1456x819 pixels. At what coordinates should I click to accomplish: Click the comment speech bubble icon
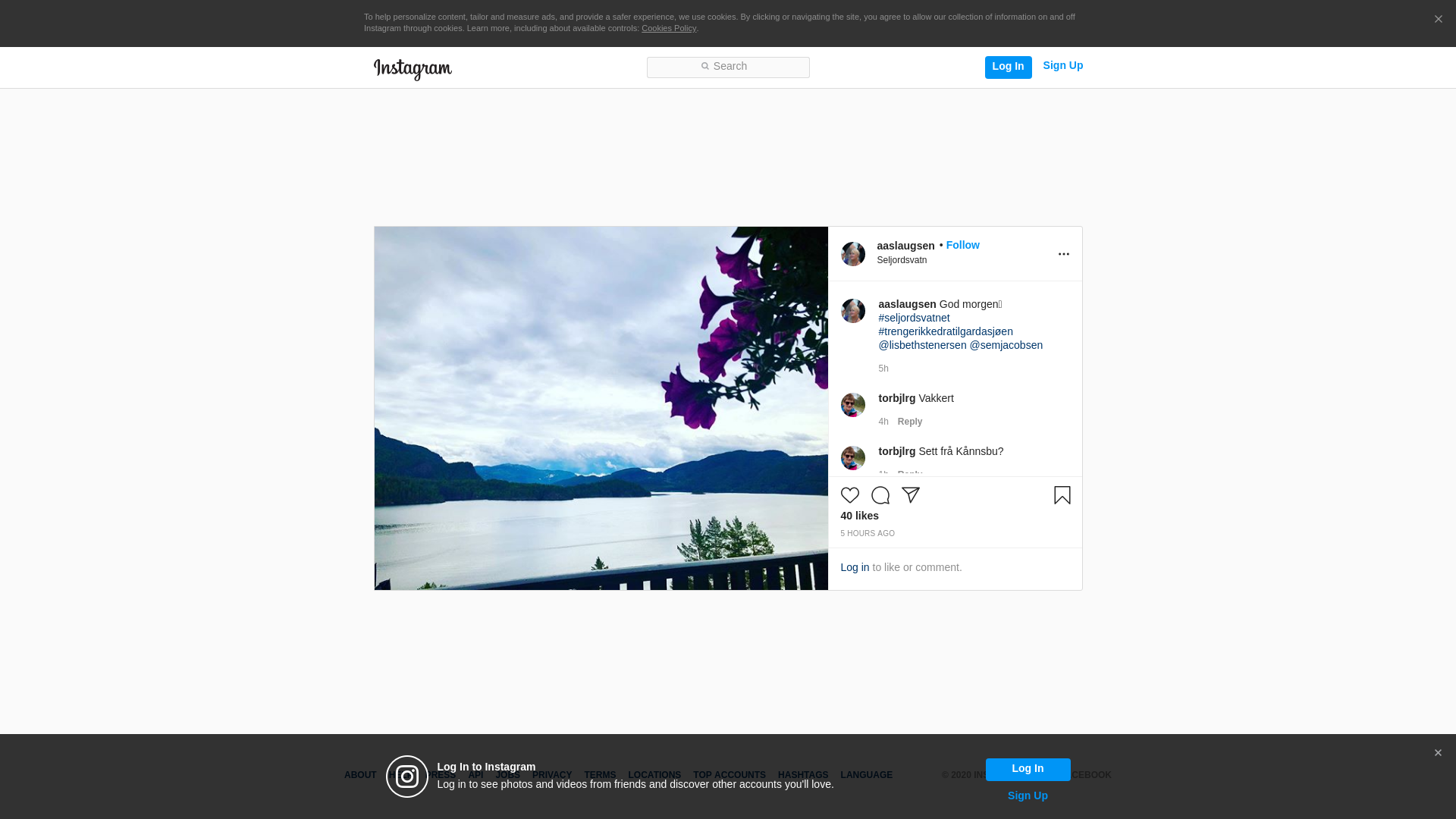tap(880, 495)
